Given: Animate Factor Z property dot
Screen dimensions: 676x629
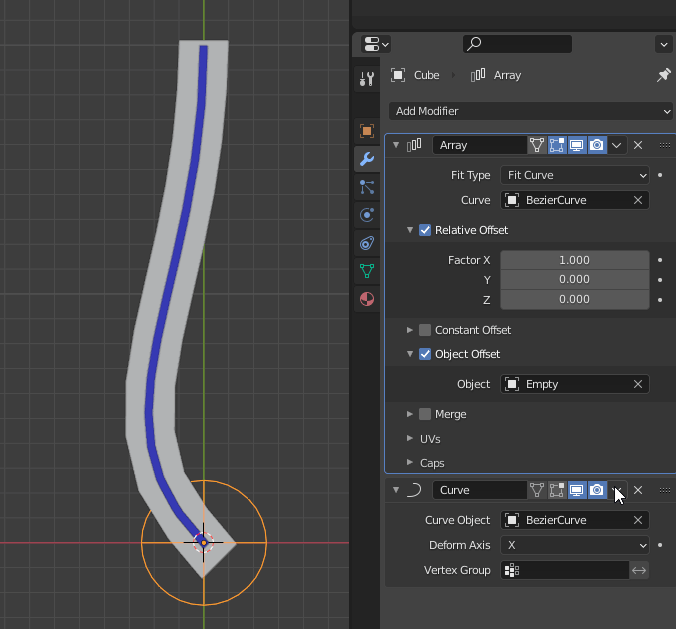Looking at the screenshot, I should [660, 300].
